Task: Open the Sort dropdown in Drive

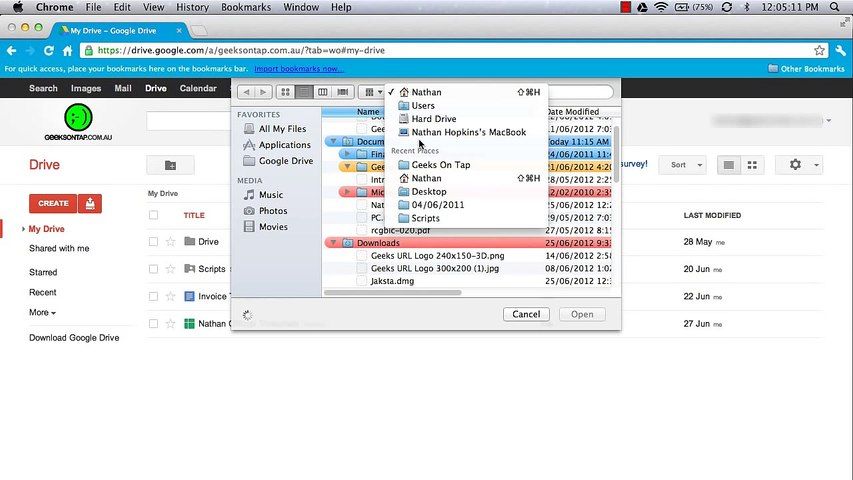Action: point(682,165)
